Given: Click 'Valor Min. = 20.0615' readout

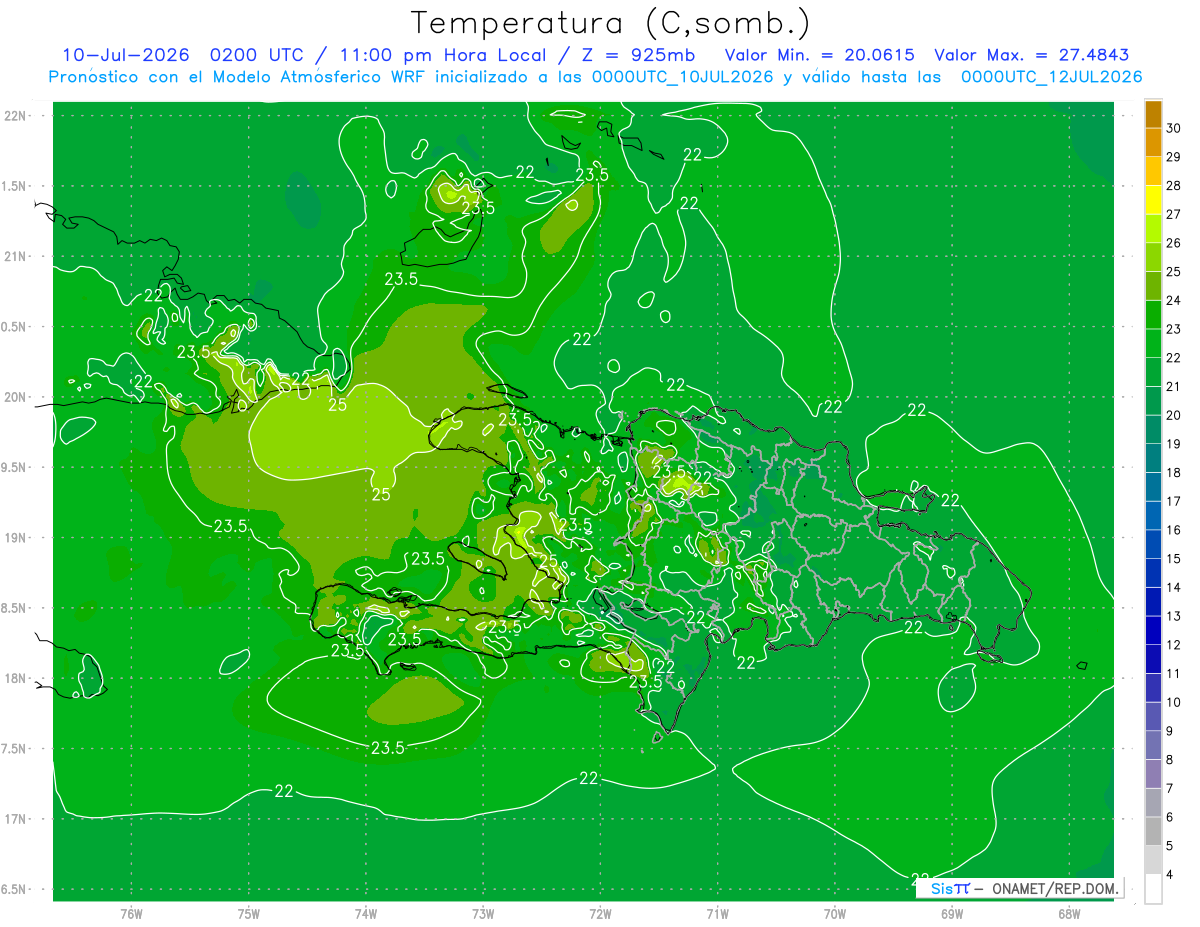Looking at the screenshot, I should 819,55.
